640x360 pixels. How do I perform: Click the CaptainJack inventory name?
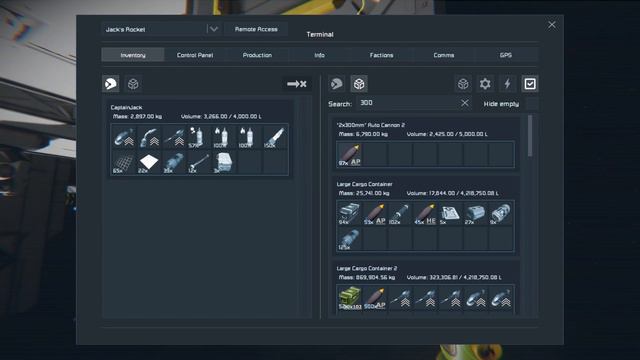click(126, 107)
